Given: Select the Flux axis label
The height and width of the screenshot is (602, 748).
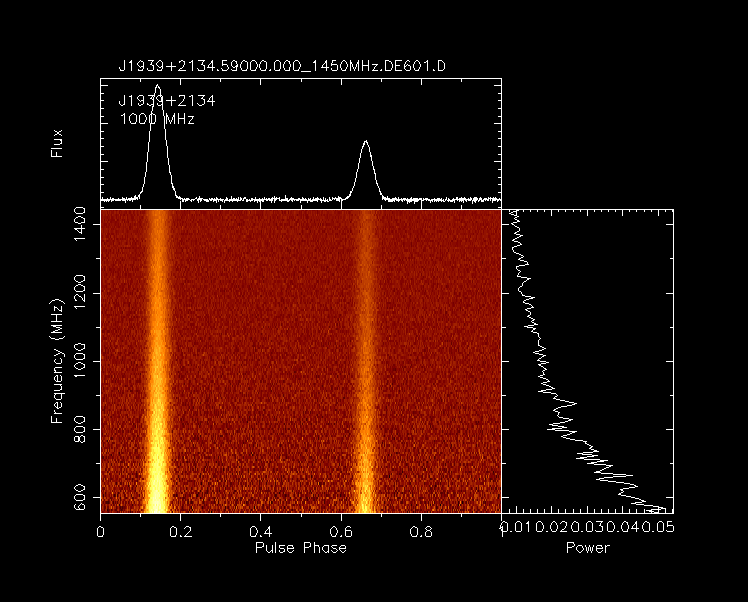Looking at the screenshot, I should 57,143.
